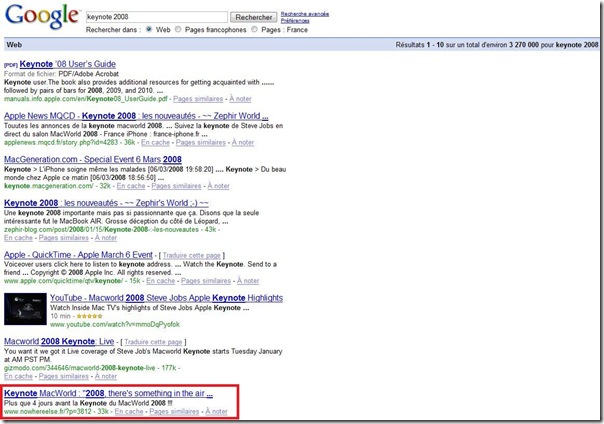Image resolution: width=604 pixels, height=424 pixels.
Task: Click À noter for zephir-blog.com result
Action: pyautogui.click(x=106, y=238)
